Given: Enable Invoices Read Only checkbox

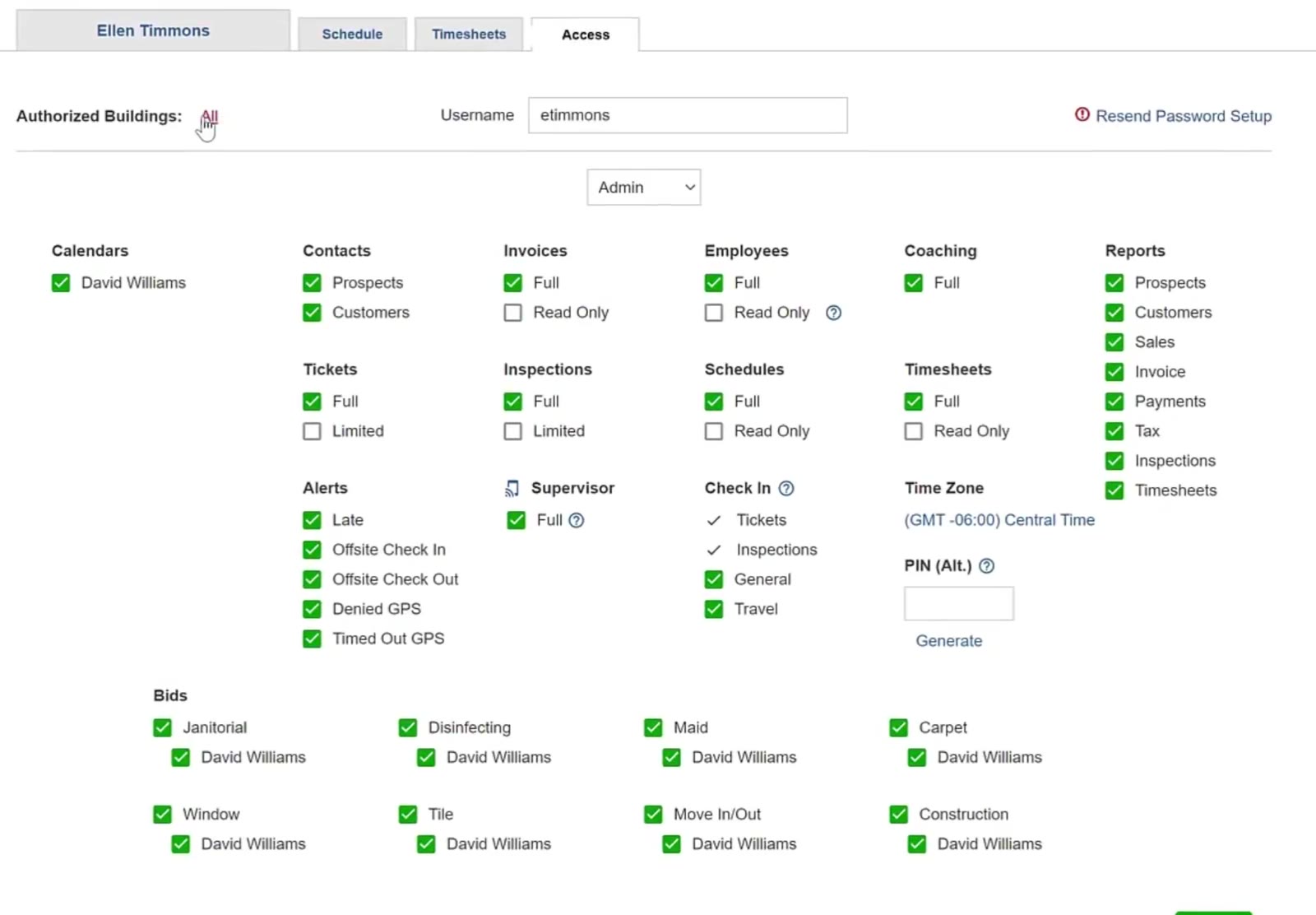Looking at the screenshot, I should point(512,313).
